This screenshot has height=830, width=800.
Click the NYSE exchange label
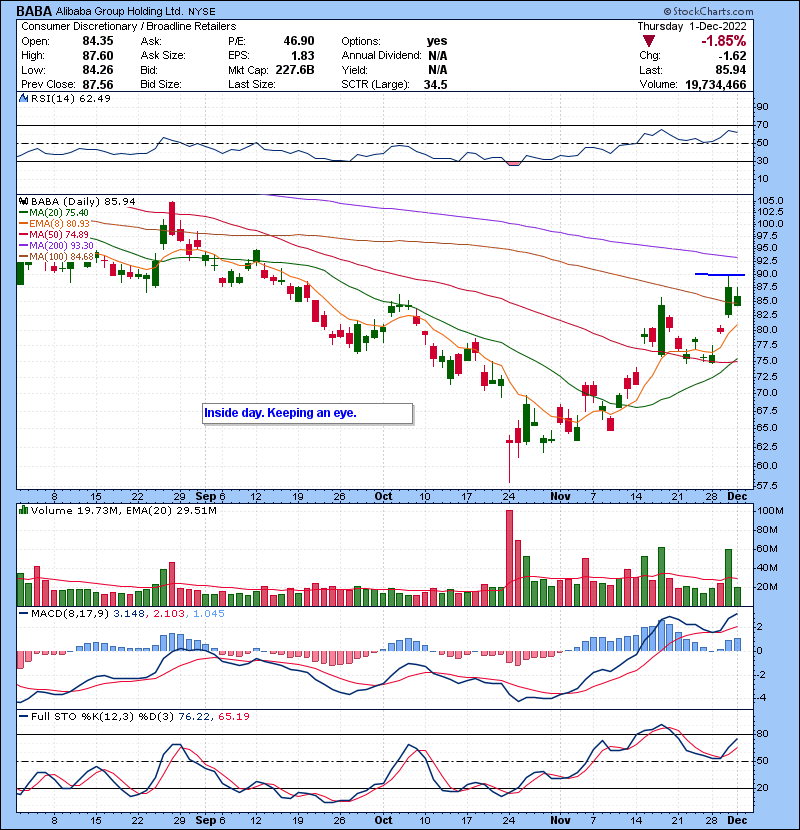(x=202, y=11)
